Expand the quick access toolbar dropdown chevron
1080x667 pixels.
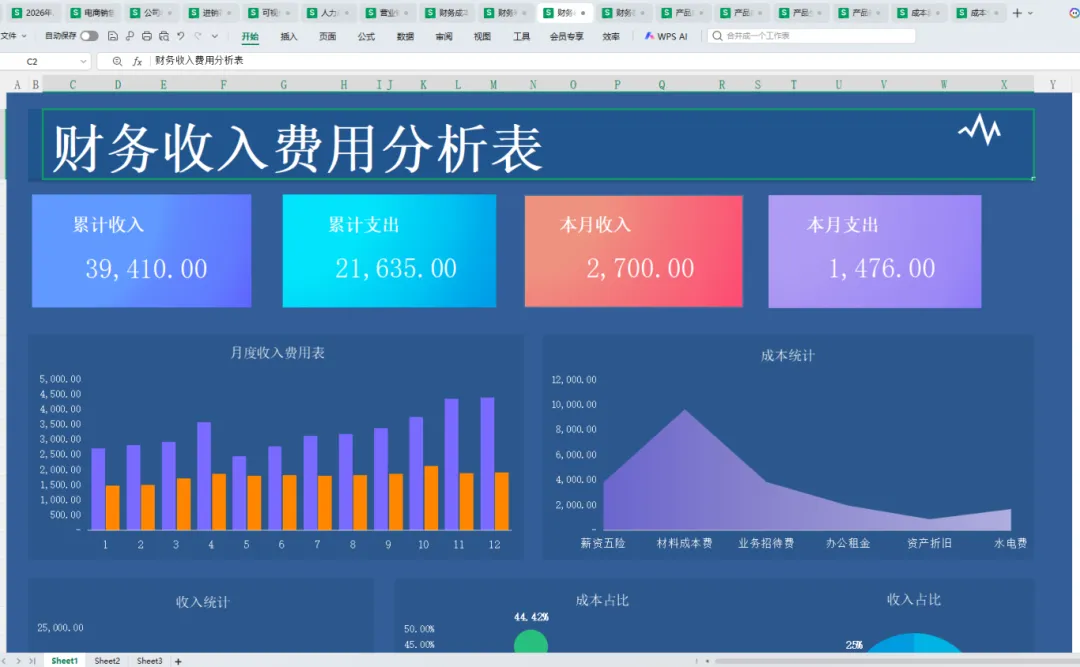coord(215,36)
